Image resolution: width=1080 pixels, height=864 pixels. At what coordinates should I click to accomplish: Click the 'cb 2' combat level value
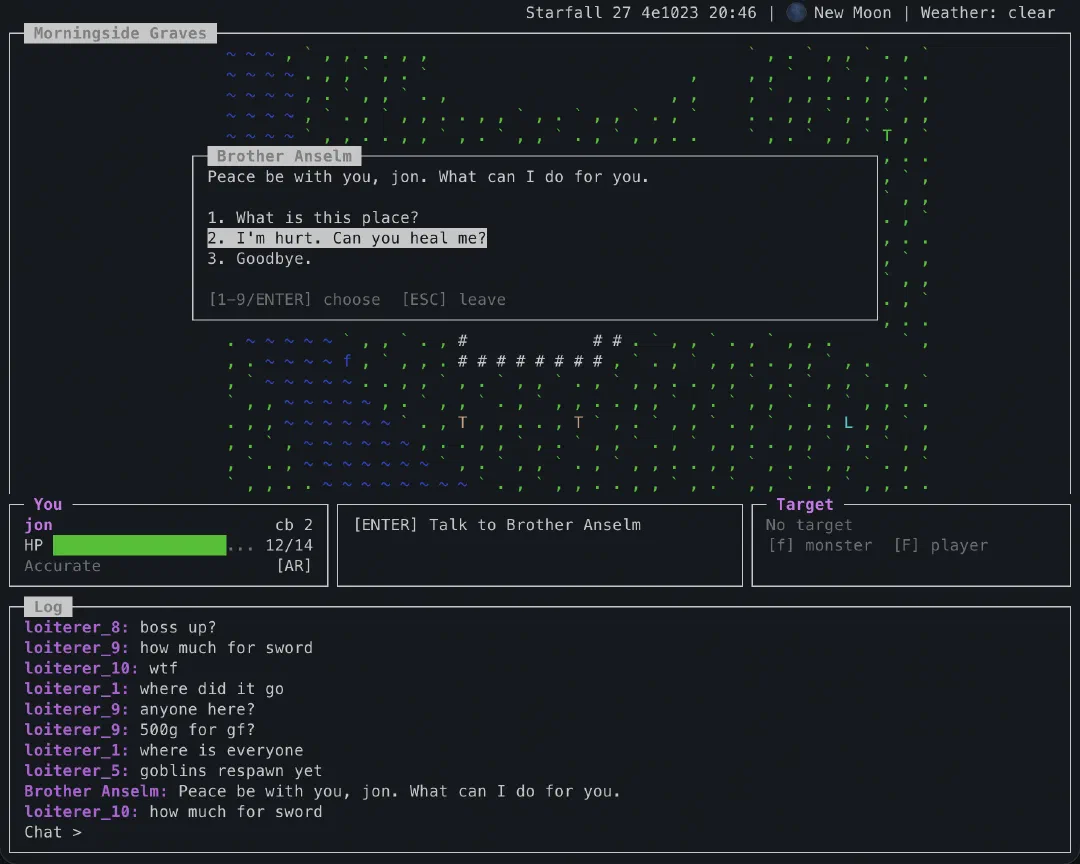pyautogui.click(x=294, y=525)
